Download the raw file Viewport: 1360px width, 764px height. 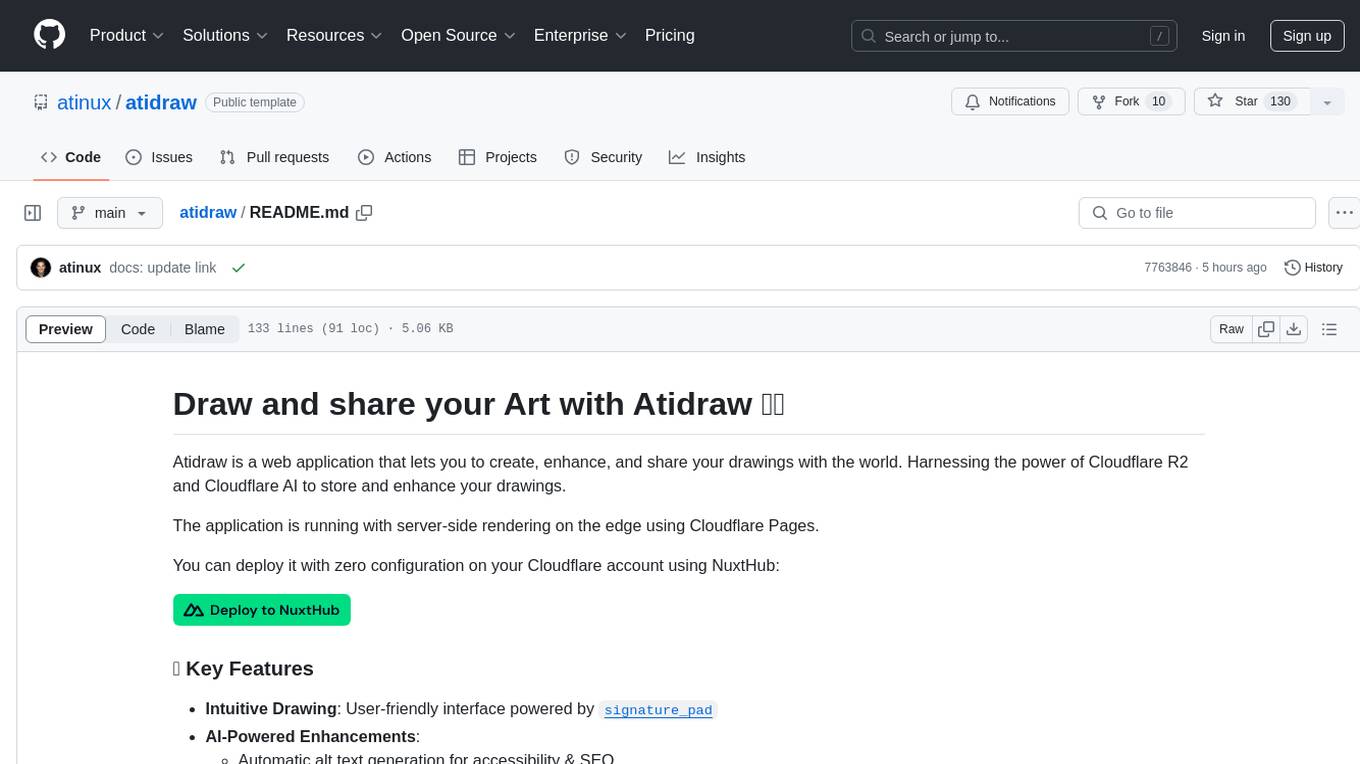(x=1294, y=329)
